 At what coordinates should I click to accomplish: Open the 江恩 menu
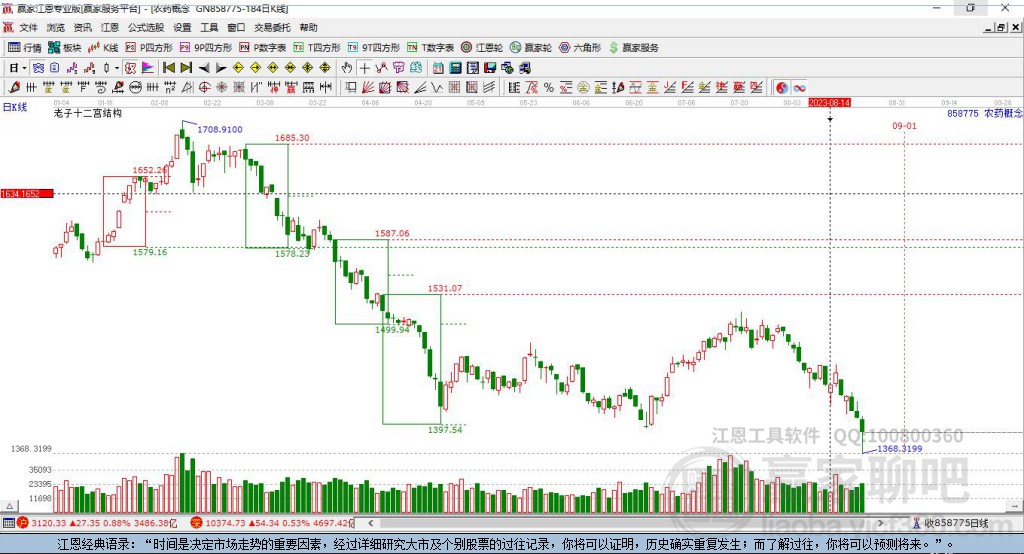pyautogui.click(x=110, y=27)
